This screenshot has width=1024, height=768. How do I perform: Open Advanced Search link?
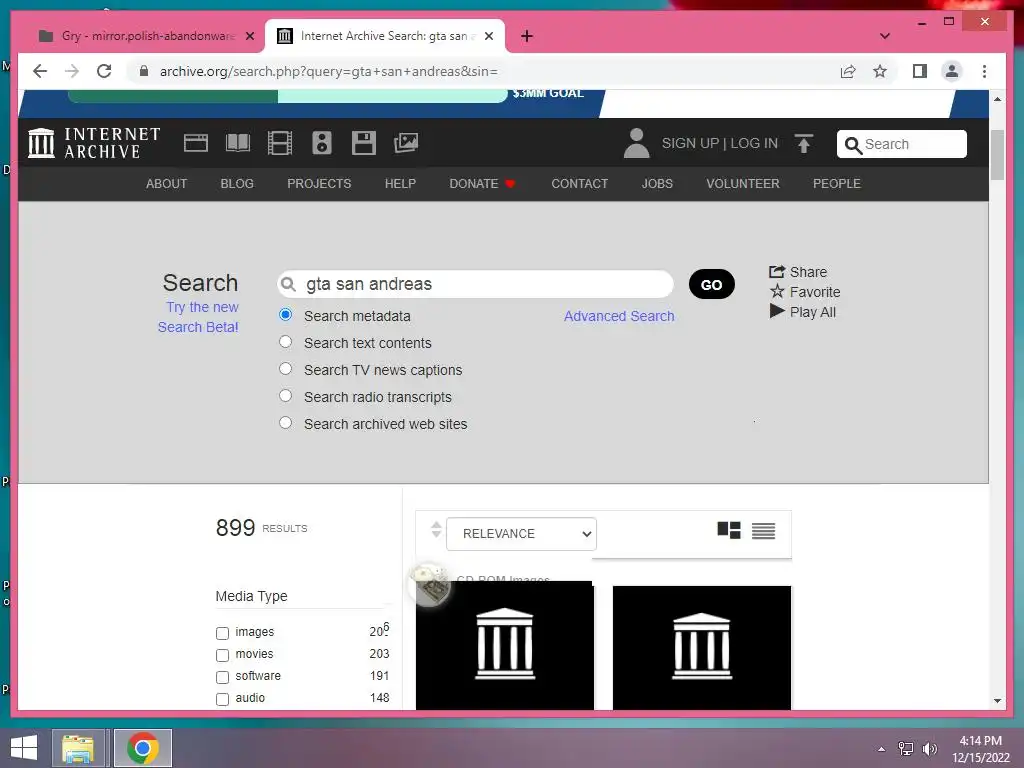pos(619,316)
